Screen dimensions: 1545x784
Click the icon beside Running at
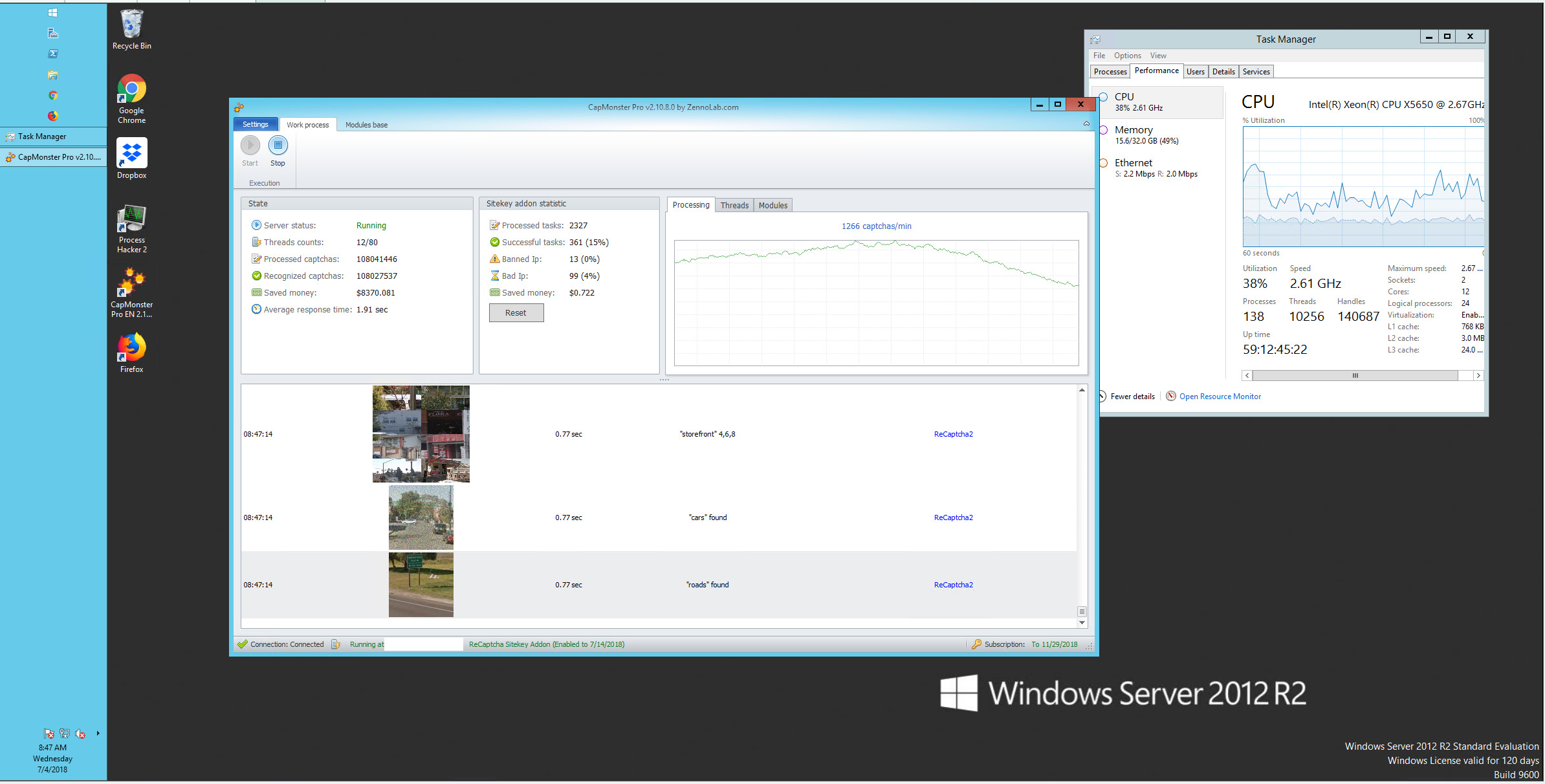(x=336, y=644)
